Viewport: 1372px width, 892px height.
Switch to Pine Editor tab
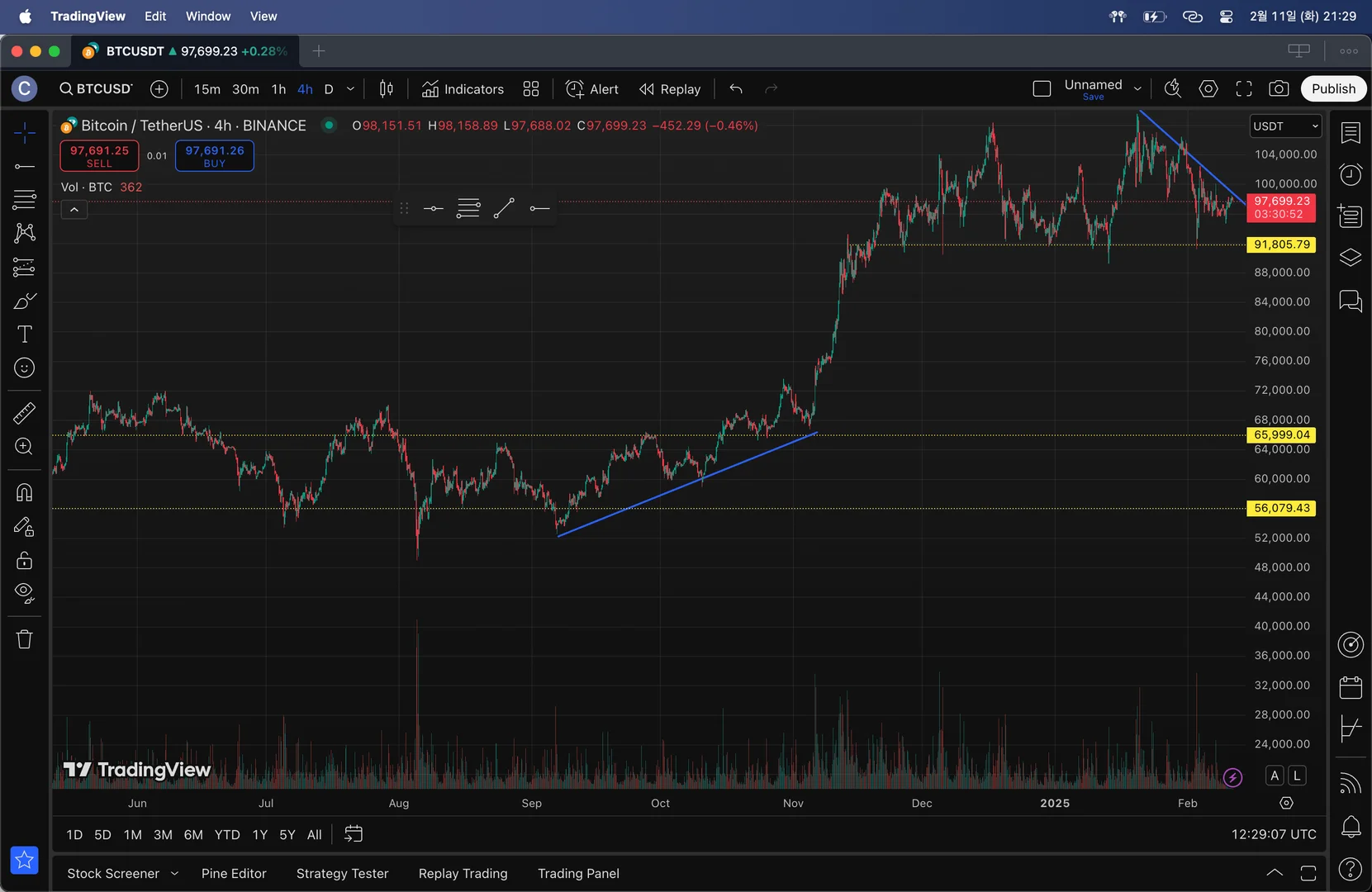(x=234, y=874)
